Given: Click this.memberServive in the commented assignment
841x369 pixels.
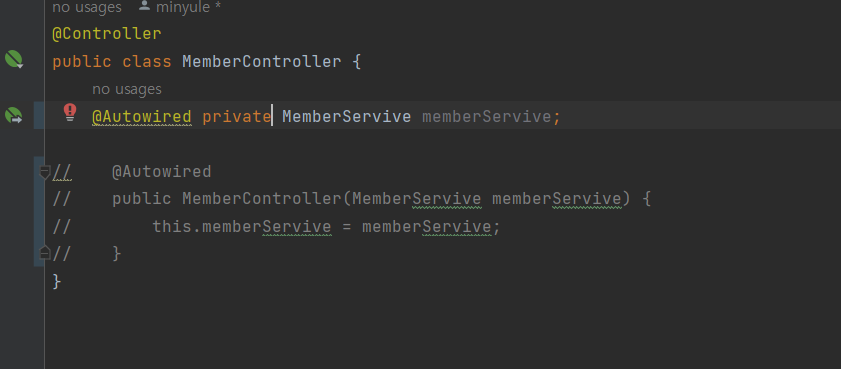Looking at the screenshot, I should coord(242,226).
